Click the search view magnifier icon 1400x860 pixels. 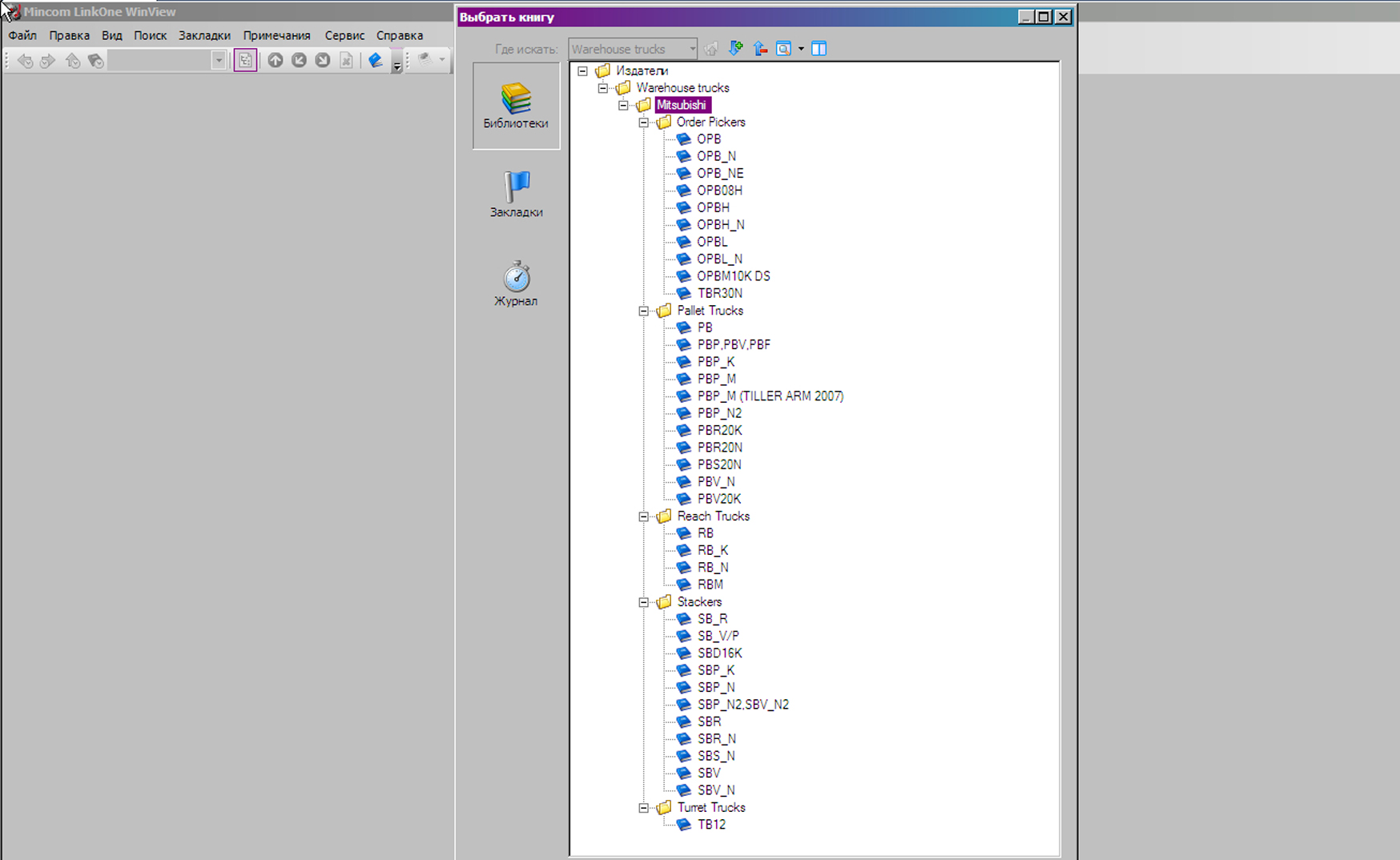click(x=783, y=49)
